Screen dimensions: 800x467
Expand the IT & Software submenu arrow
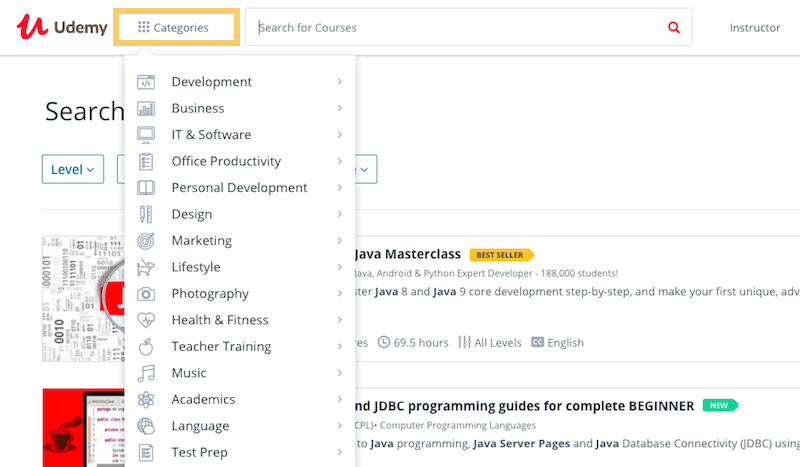click(x=340, y=135)
